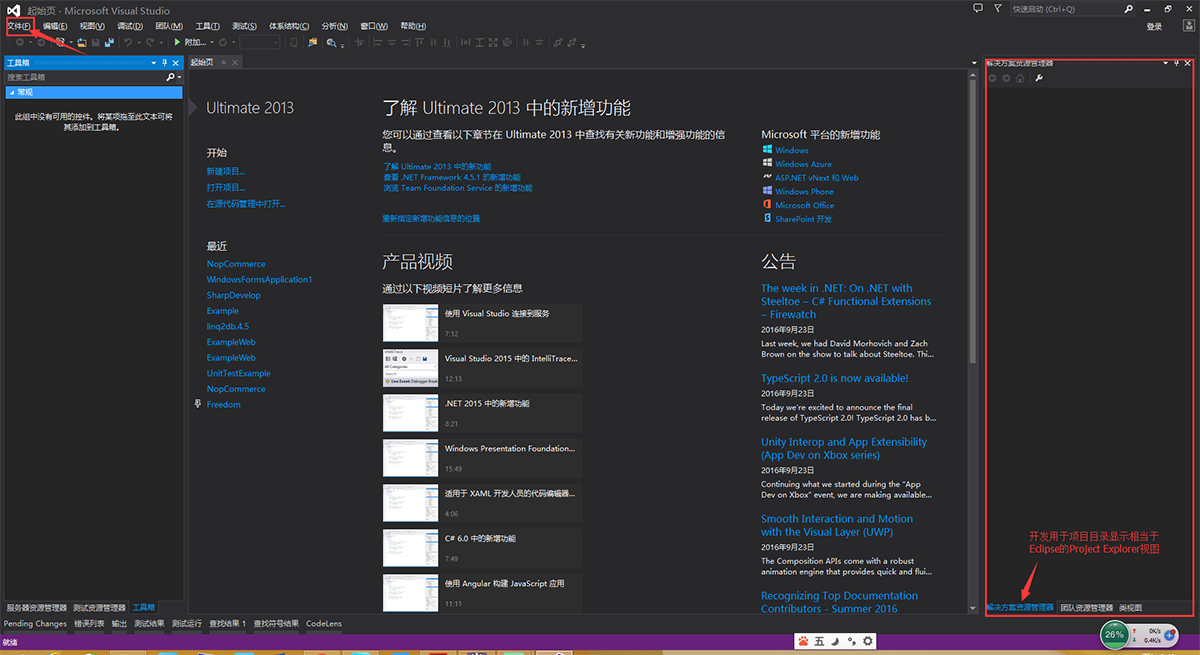
Task: Close the 起始页 tab
Action: coord(235,62)
